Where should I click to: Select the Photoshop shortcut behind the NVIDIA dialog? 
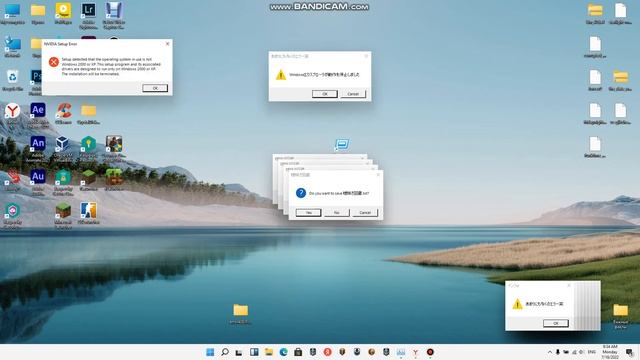[x=36, y=76]
